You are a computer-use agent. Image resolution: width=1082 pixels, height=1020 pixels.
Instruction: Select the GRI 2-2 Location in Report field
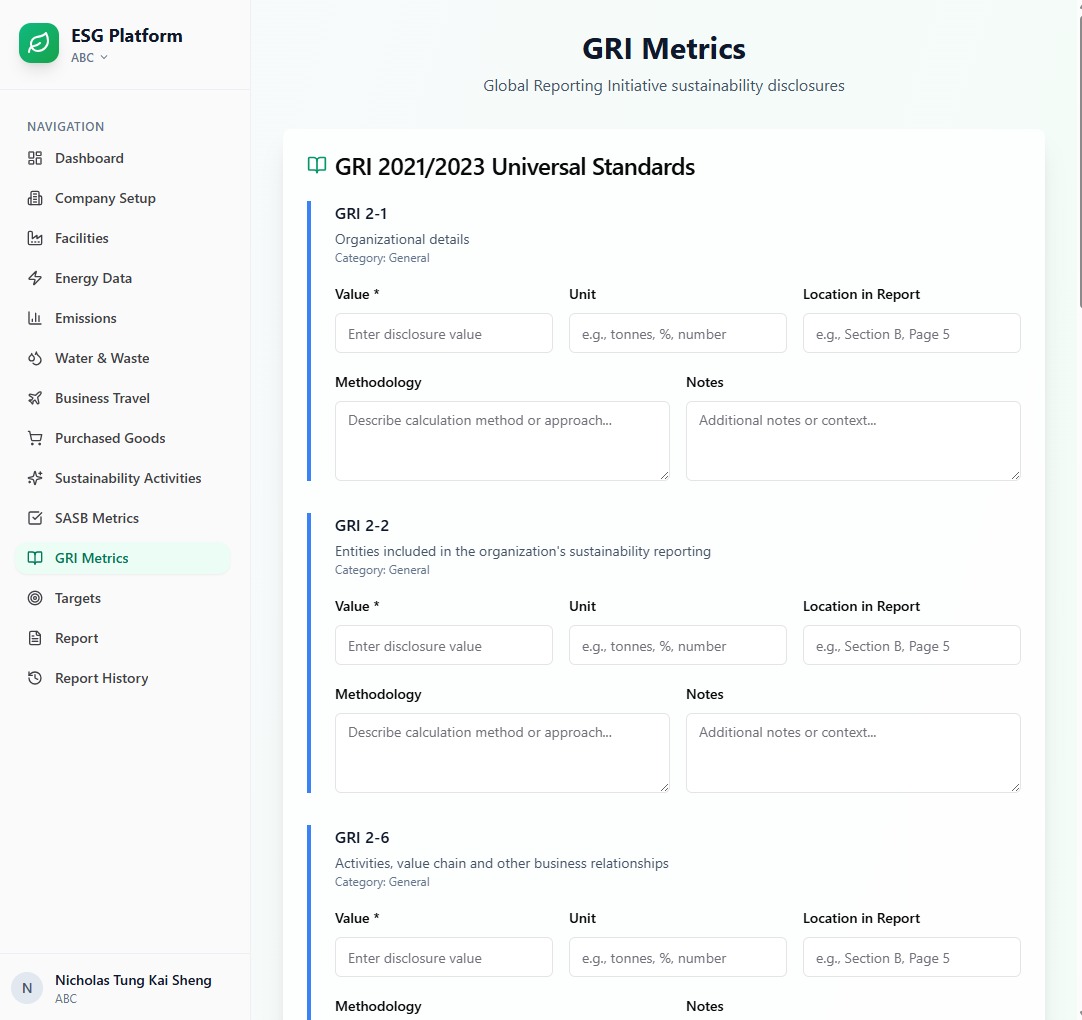pyautogui.click(x=911, y=645)
